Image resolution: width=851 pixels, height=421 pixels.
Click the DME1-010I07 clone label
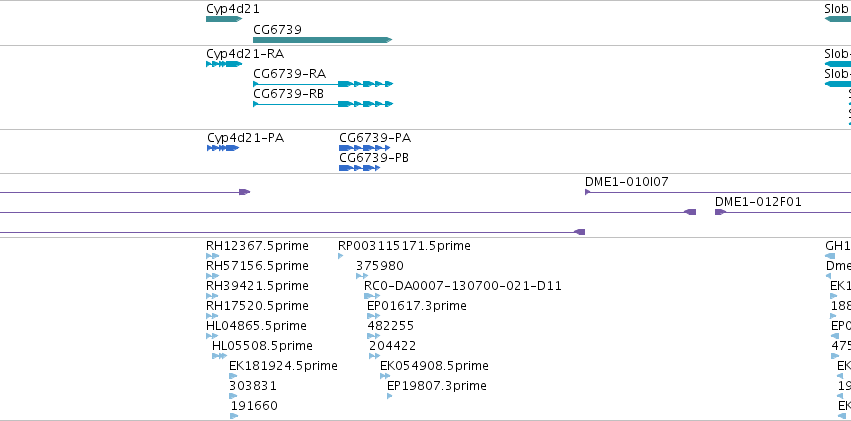[627, 182]
